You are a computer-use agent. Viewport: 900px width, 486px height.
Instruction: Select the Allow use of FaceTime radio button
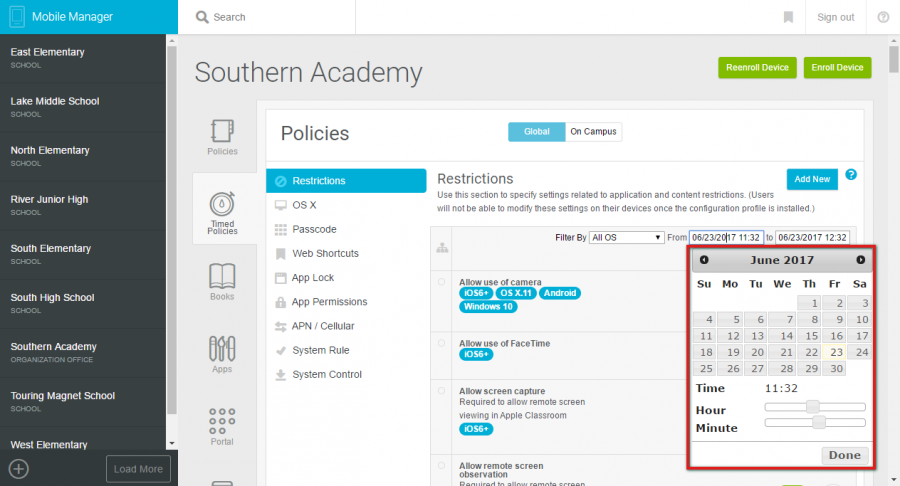point(441,343)
